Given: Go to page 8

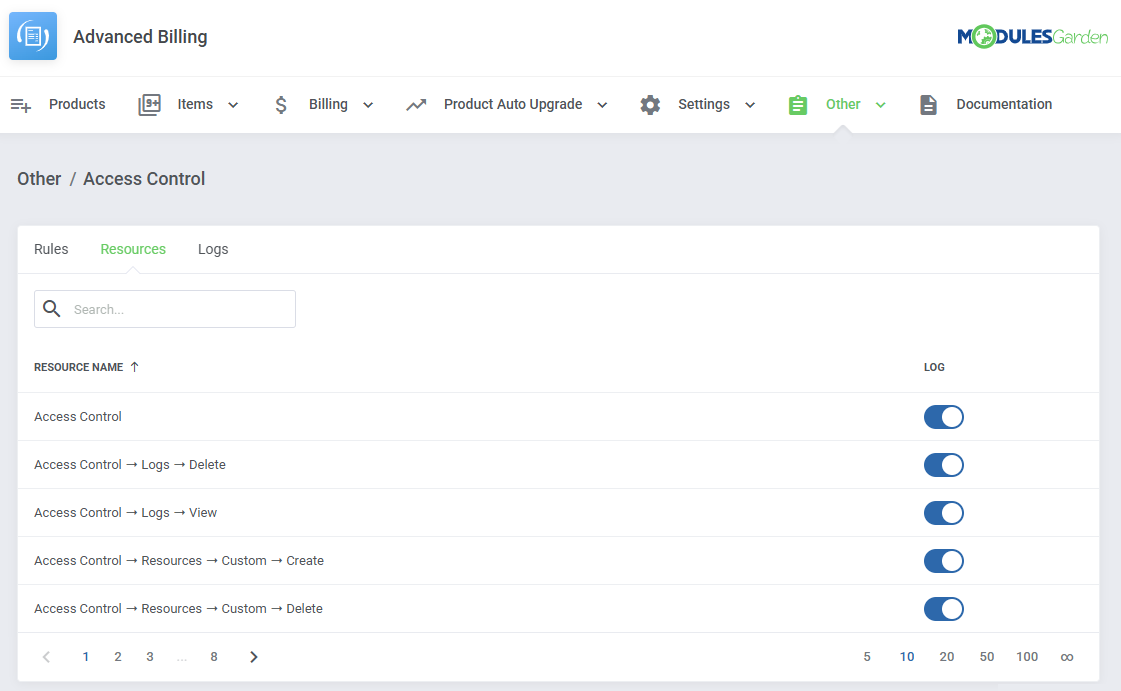Looking at the screenshot, I should (214, 657).
